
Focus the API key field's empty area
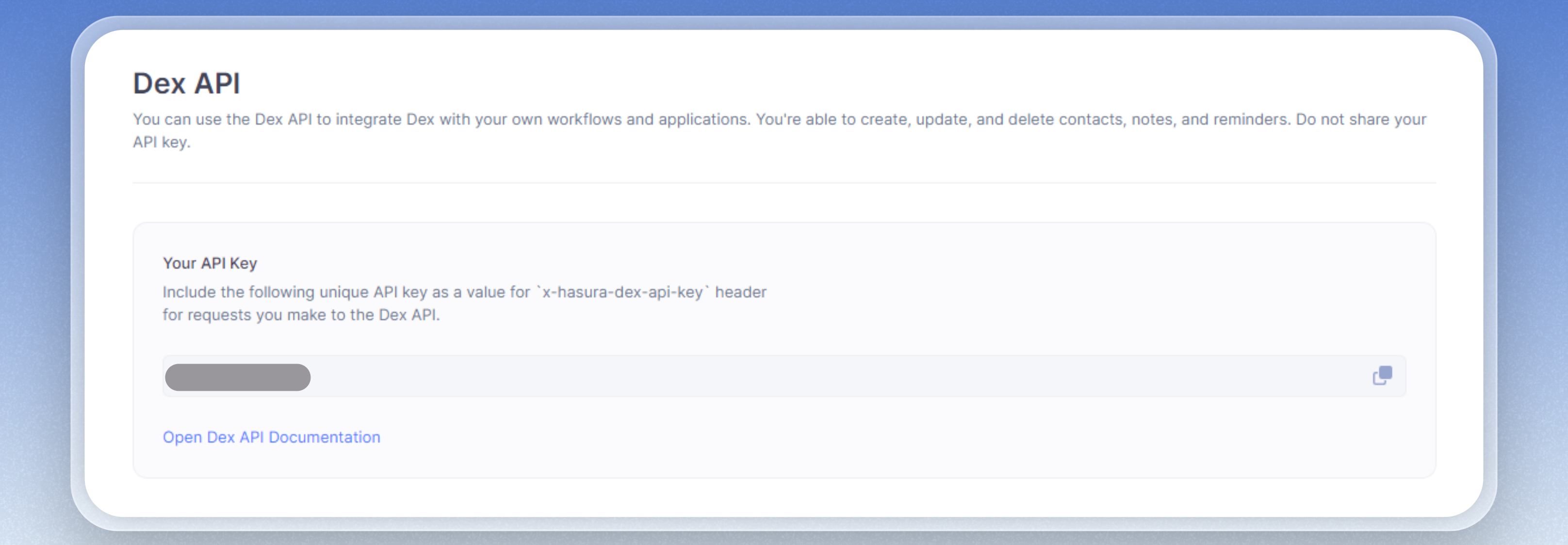[x=791, y=377]
